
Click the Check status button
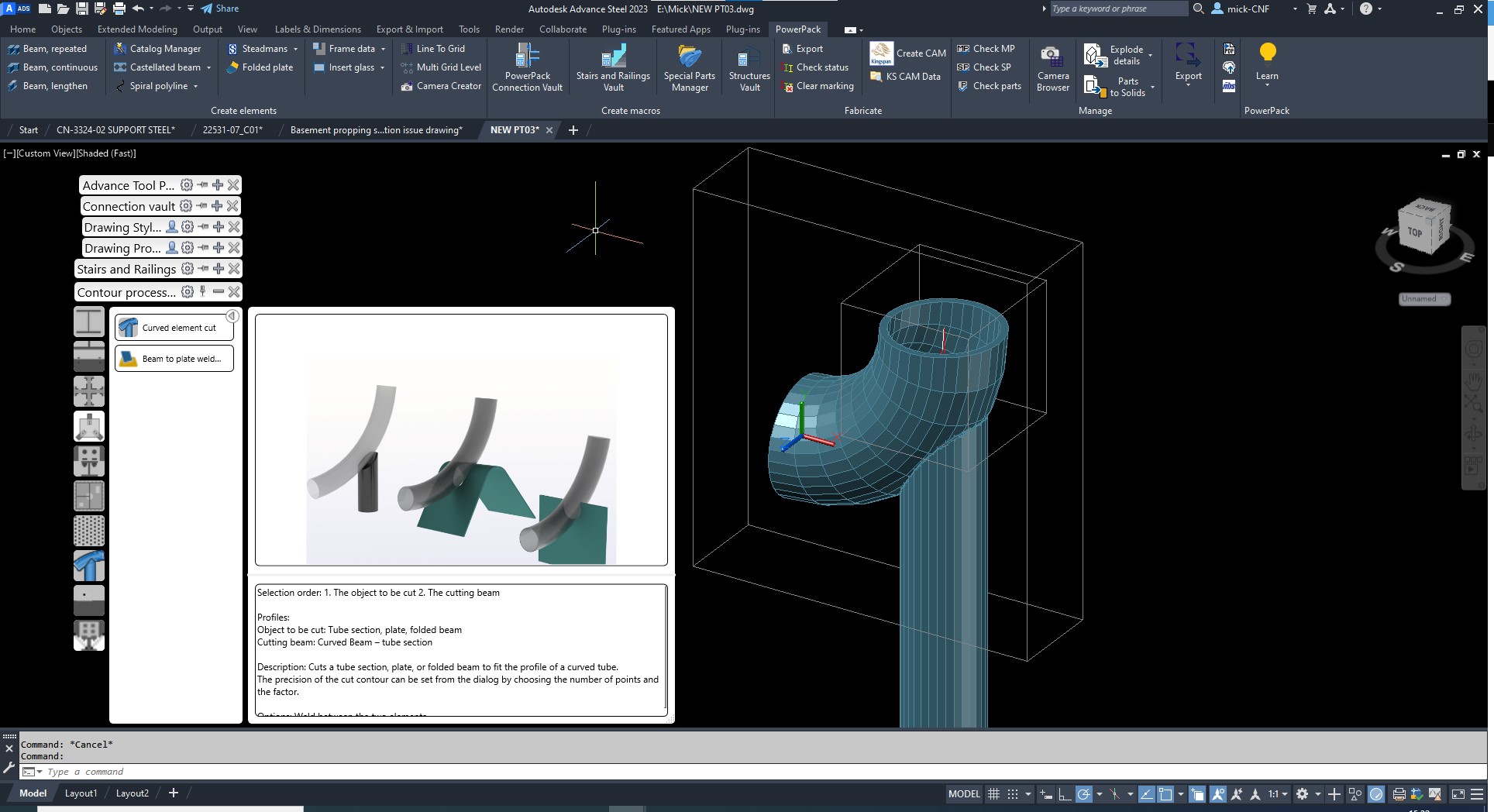[815, 67]
